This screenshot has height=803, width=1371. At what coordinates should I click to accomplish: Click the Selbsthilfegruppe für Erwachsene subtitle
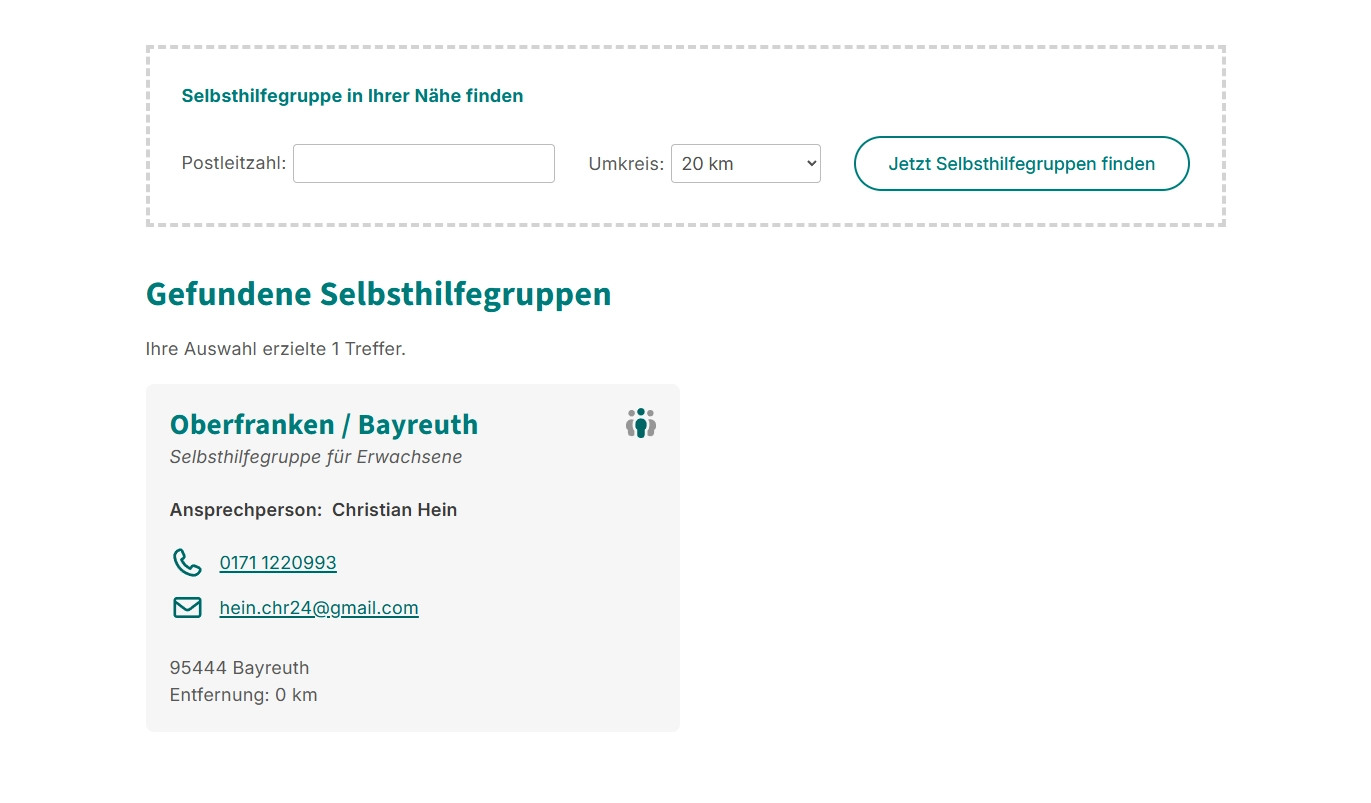pos(315,457)
